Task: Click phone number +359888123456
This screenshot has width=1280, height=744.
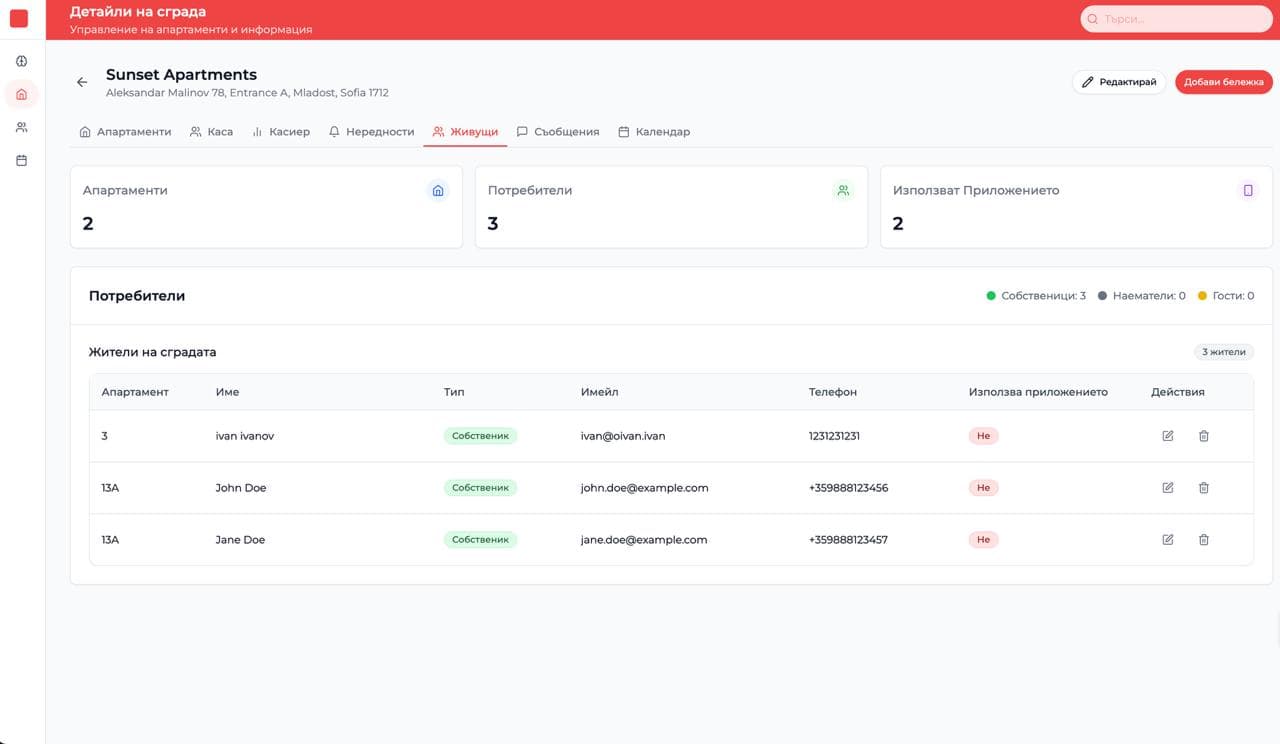Action: coord(848,488)
